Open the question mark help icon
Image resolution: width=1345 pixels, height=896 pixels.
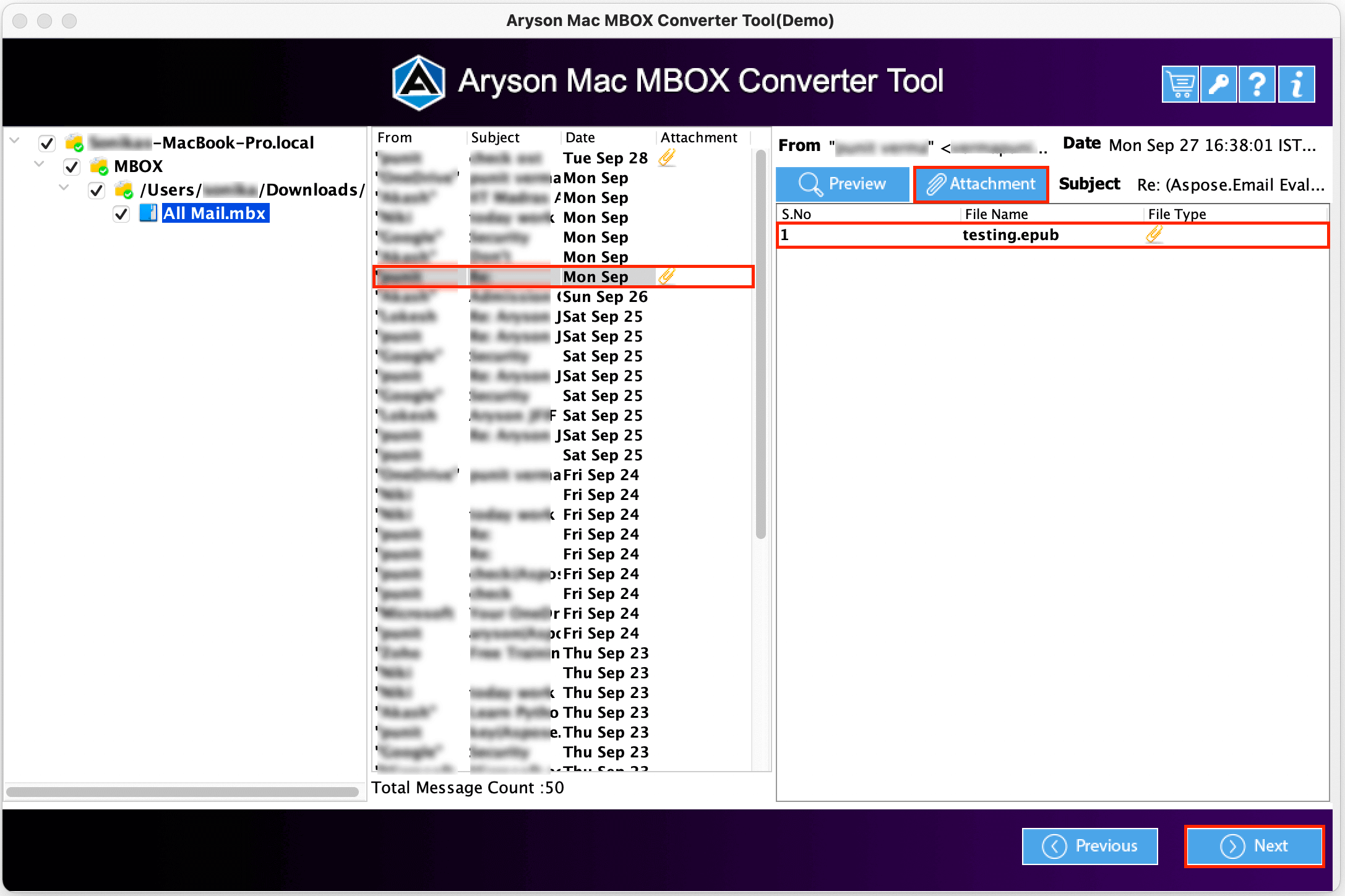click(1257, 84)
